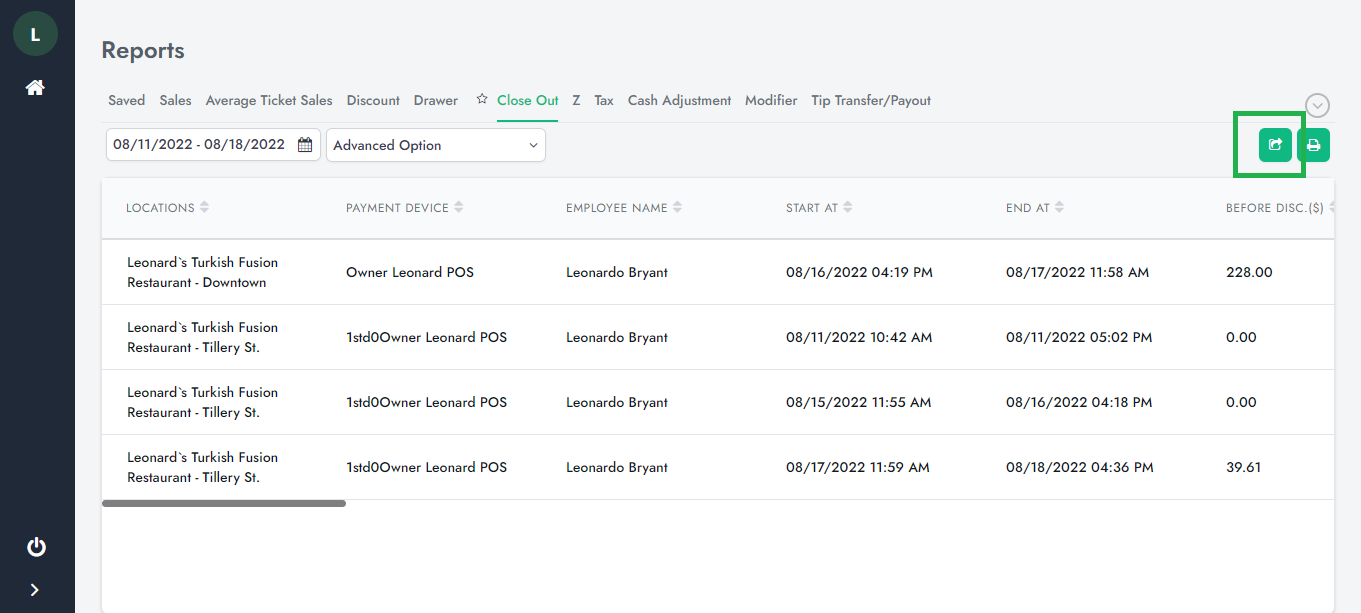
Task: Sort by Start At column arrows
Action: click(x=848, y=208)
